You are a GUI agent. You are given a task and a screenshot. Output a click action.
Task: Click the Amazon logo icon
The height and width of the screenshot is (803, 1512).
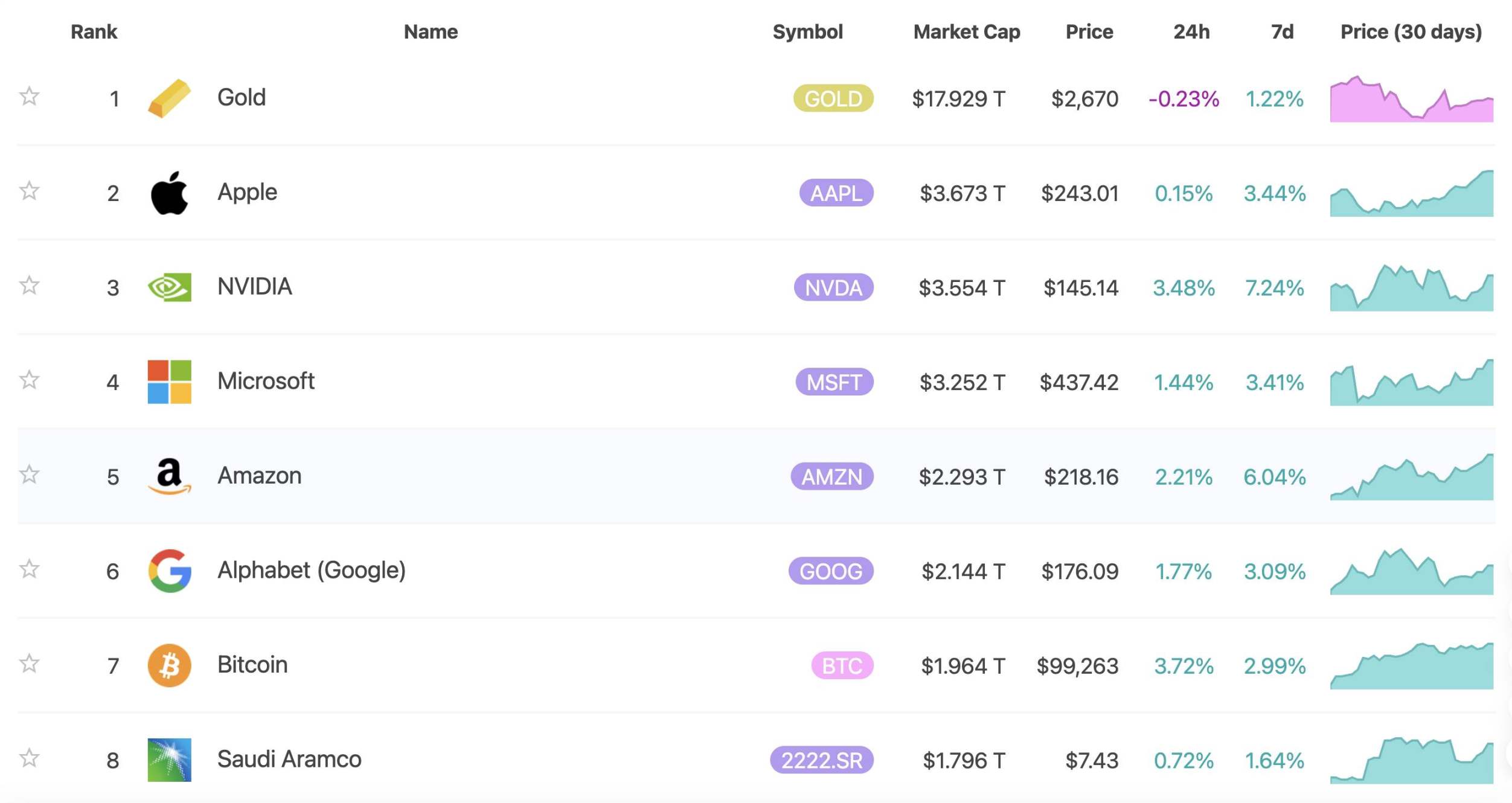pyautogui.click(x=169, y=476)
